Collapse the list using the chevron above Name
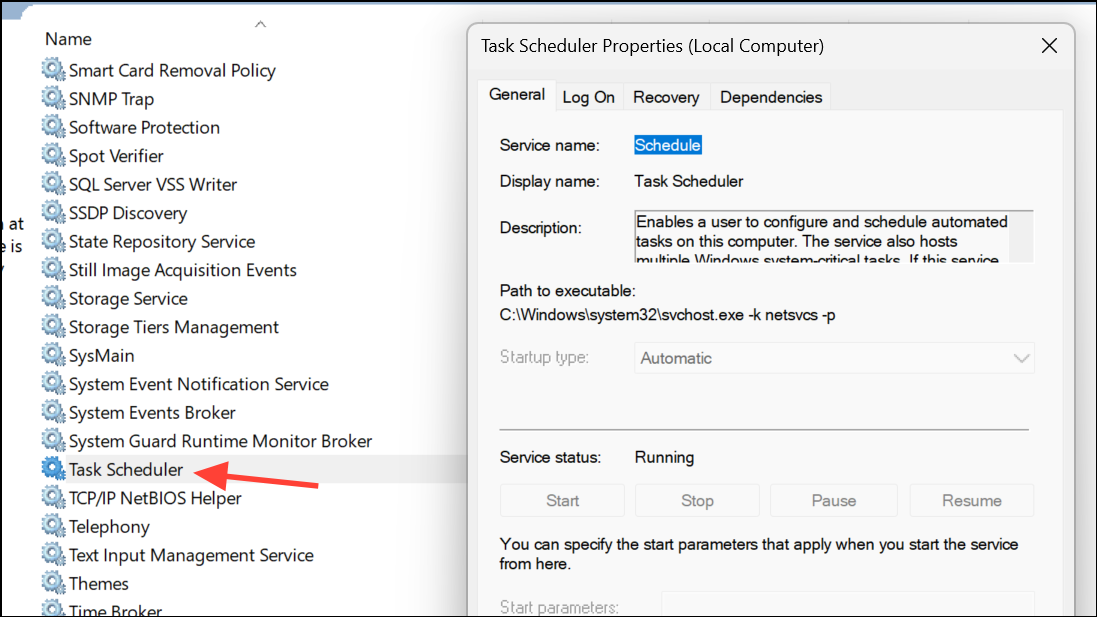 tap(260, 22)
